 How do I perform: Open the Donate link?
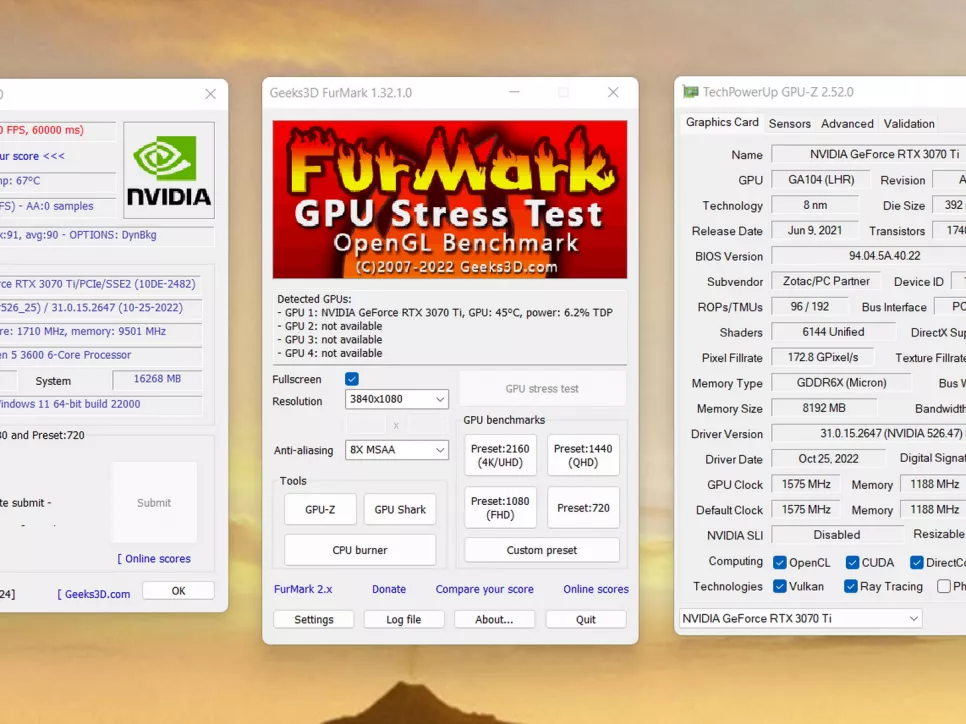389,589
